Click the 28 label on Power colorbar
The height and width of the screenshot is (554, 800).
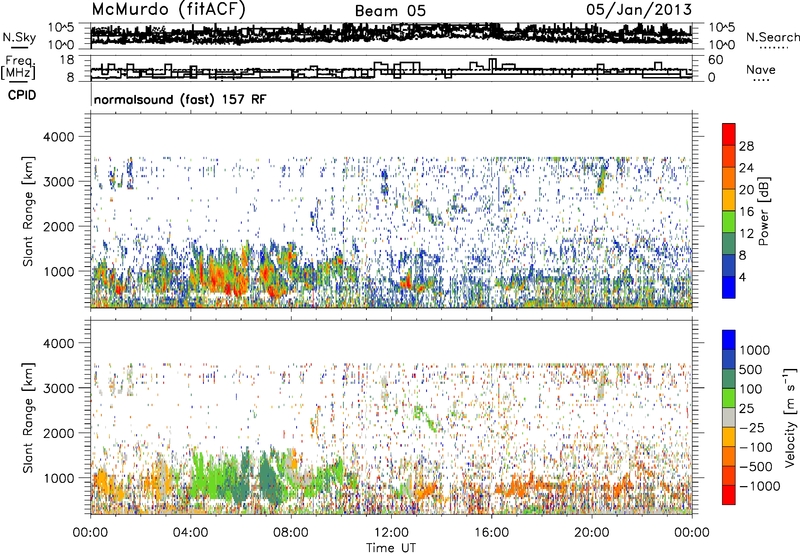pos(746,146)
